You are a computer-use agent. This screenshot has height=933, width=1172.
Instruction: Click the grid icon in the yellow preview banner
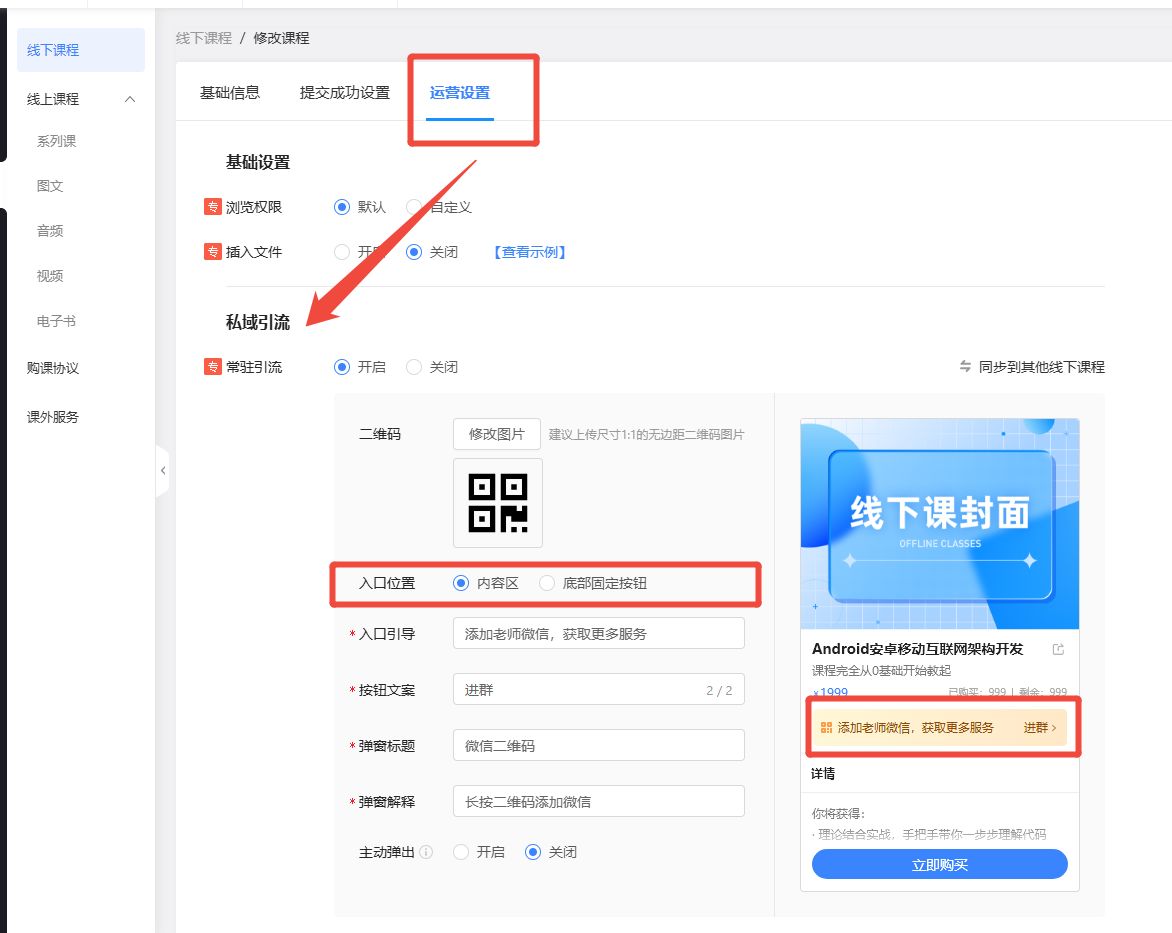[x=826, y=728]
